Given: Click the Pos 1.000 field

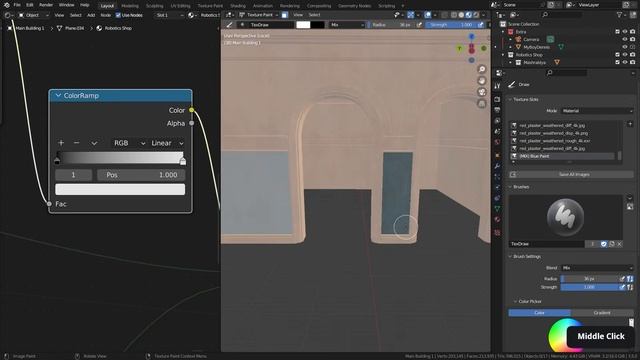Looking at the screenshot, I should (141, 175).
